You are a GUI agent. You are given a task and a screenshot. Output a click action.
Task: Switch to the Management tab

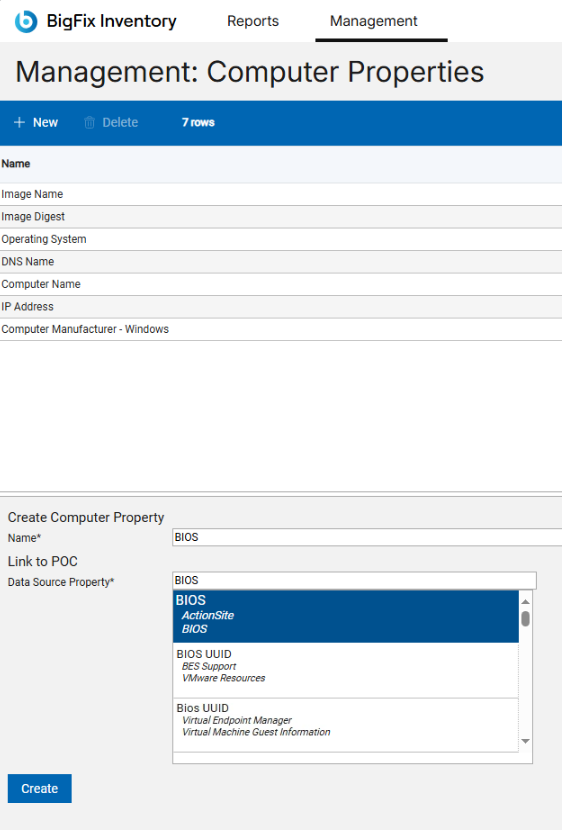[374, 21]
